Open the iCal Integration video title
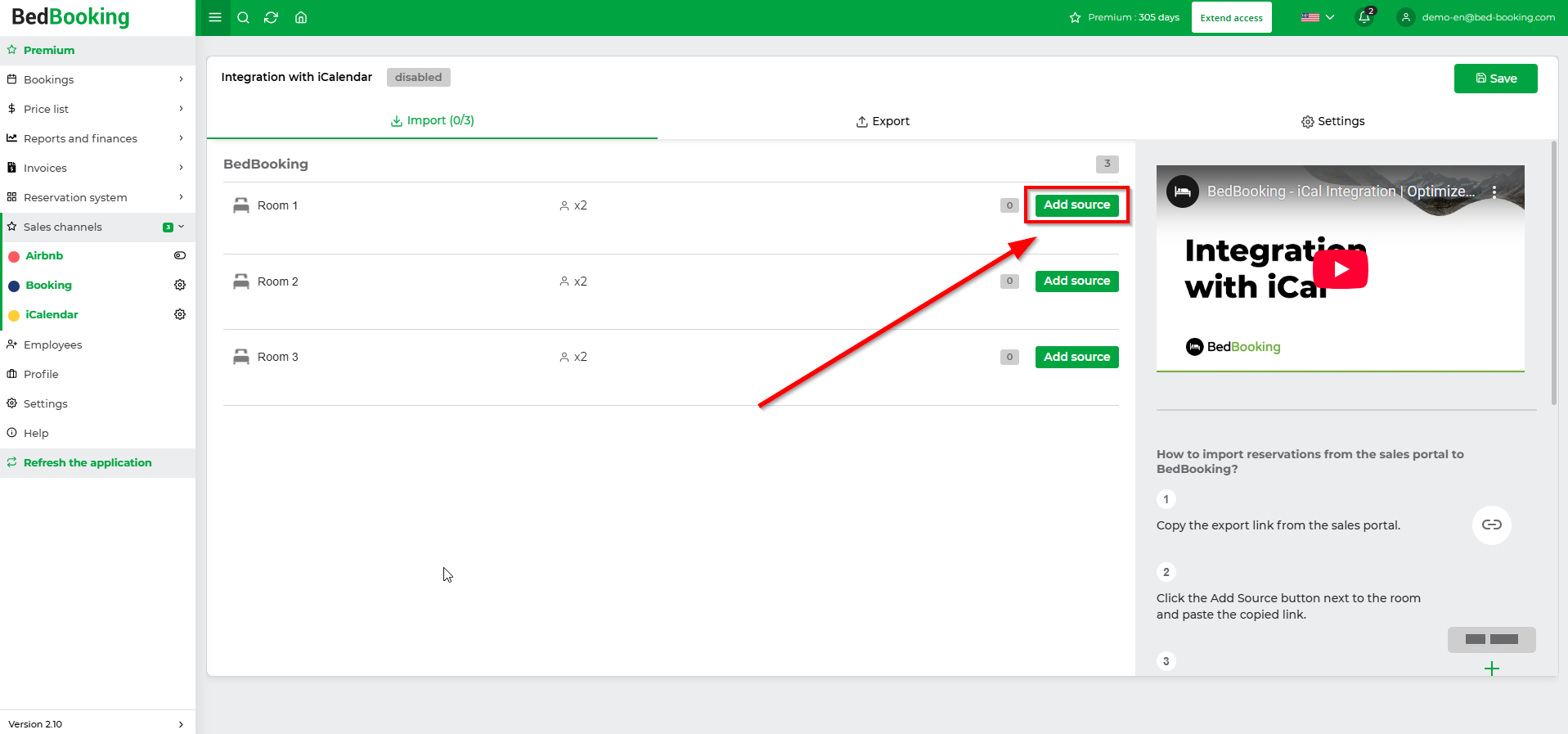1568x734 pixels. tap(1341, 191)
